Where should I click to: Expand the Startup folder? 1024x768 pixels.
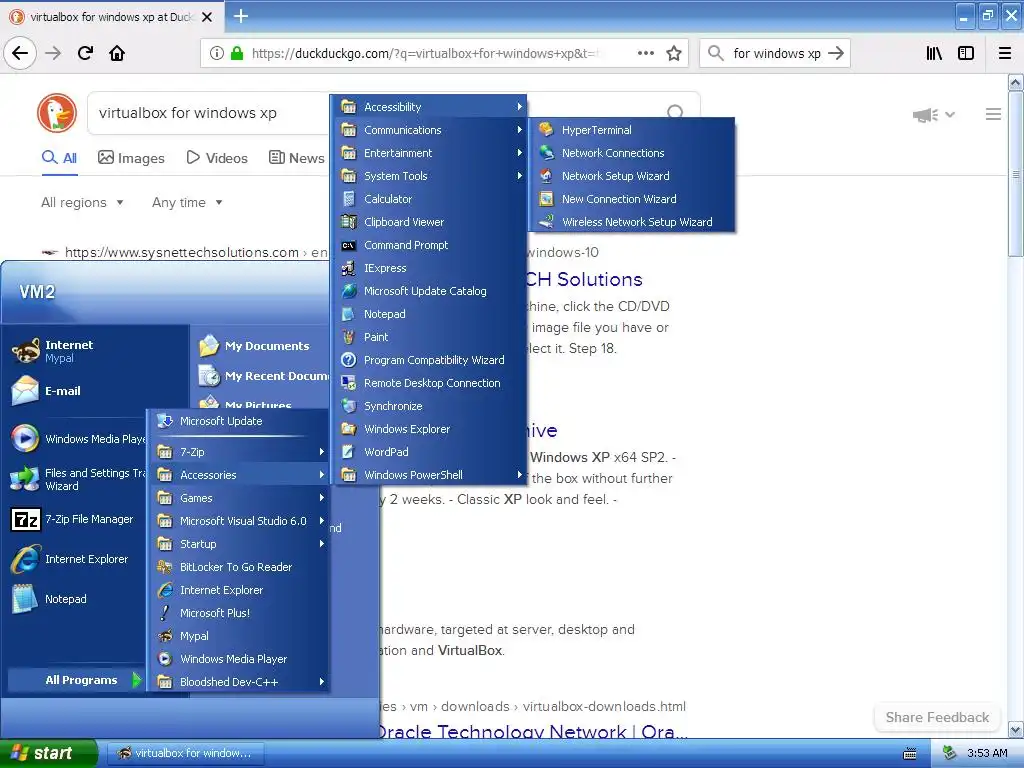pyautogui.click(x=239, y=544)
